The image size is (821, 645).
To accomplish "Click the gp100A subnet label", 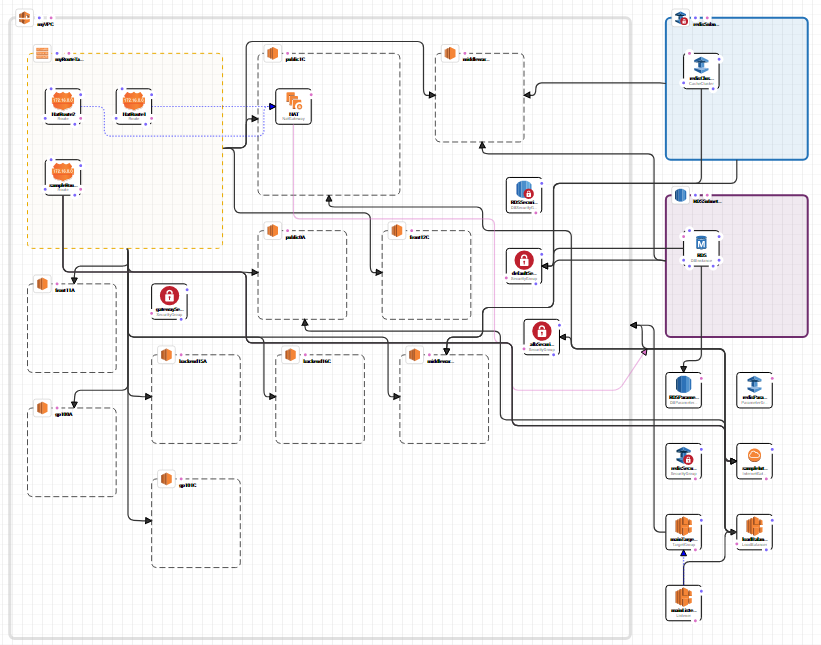I will pyautogui.click(x=64, y=415).
